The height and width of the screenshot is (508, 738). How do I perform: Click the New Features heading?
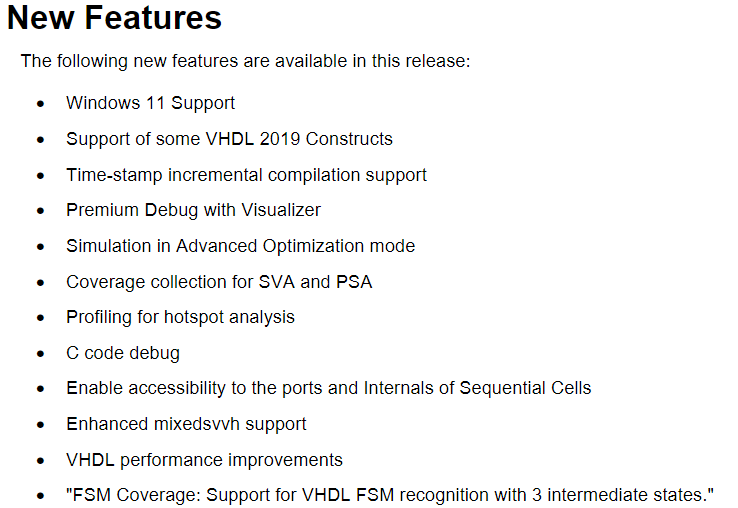pyautogui.click(x=114, y=18)
